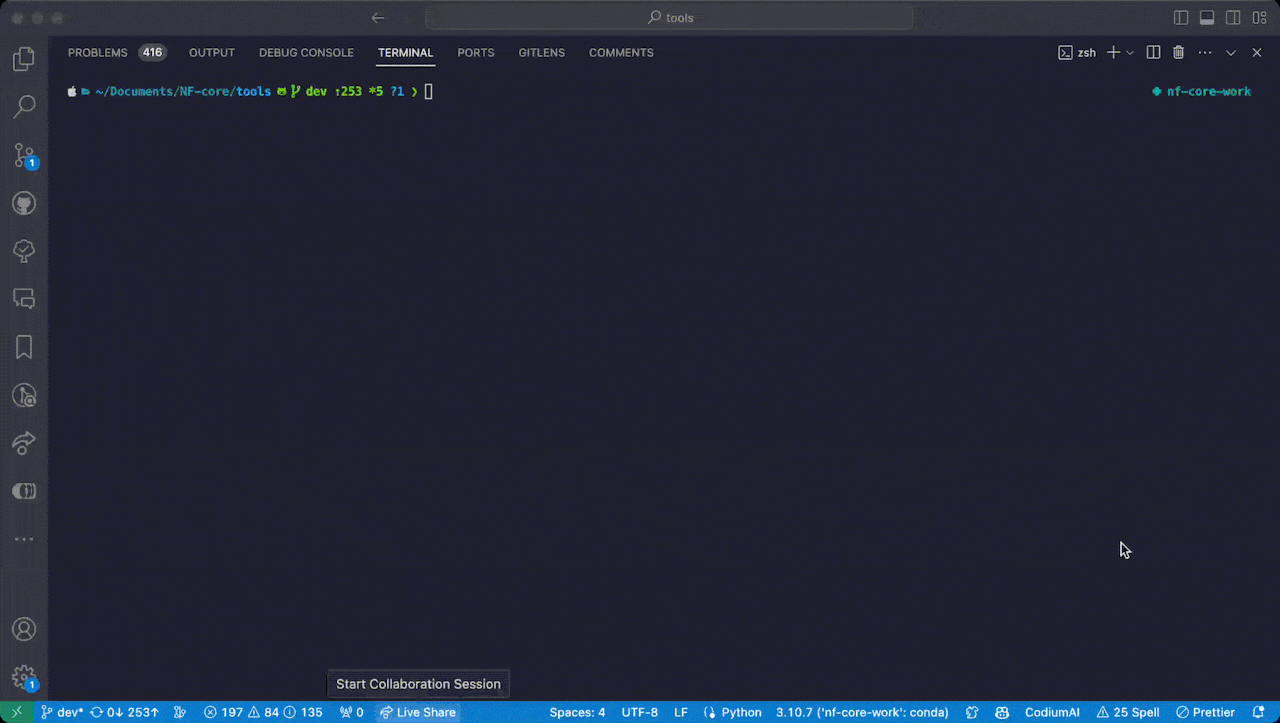Kill the terminal with the trash icon
Viewport: 1280px width, 723px height.
pos(1178,52)
